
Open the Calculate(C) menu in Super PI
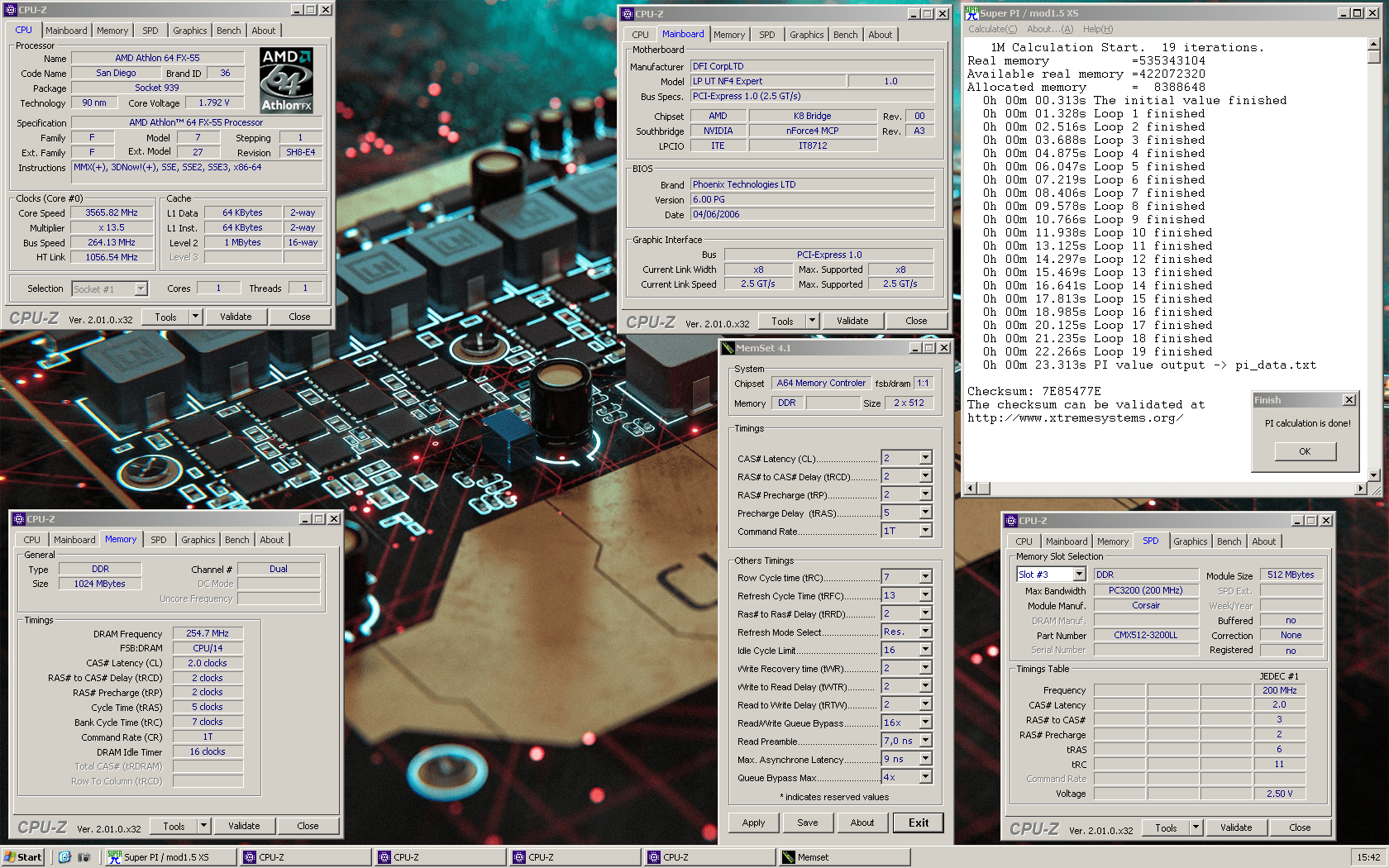click(993, 29)
